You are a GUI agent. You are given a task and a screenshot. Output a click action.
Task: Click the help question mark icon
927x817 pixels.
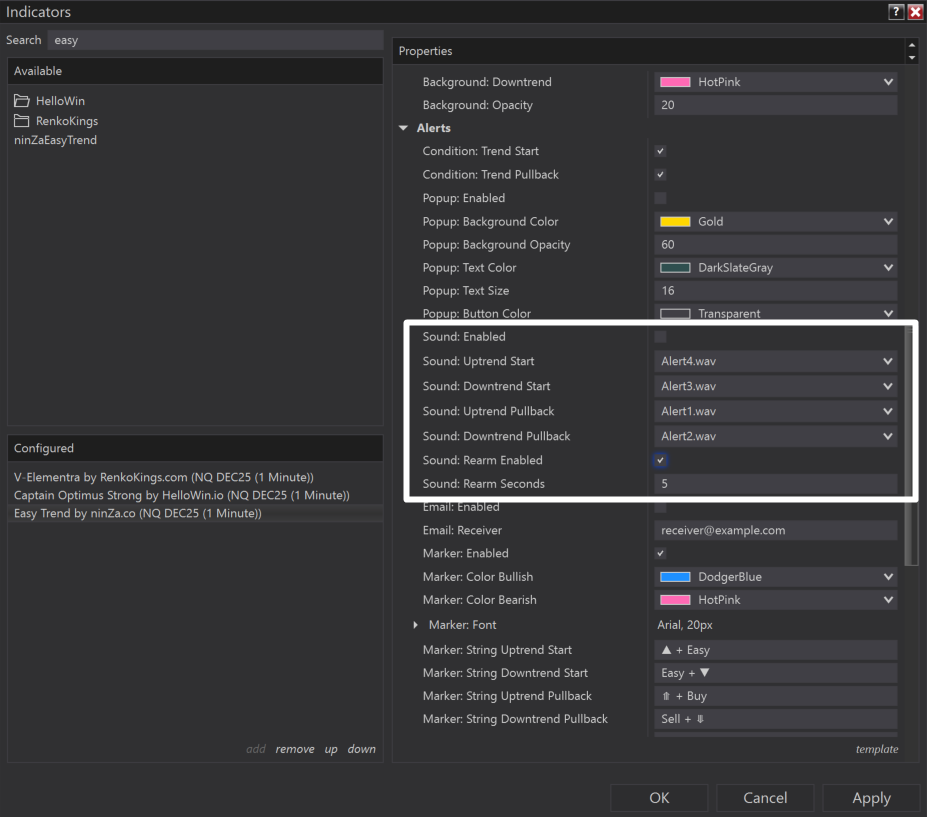point(896,12)
